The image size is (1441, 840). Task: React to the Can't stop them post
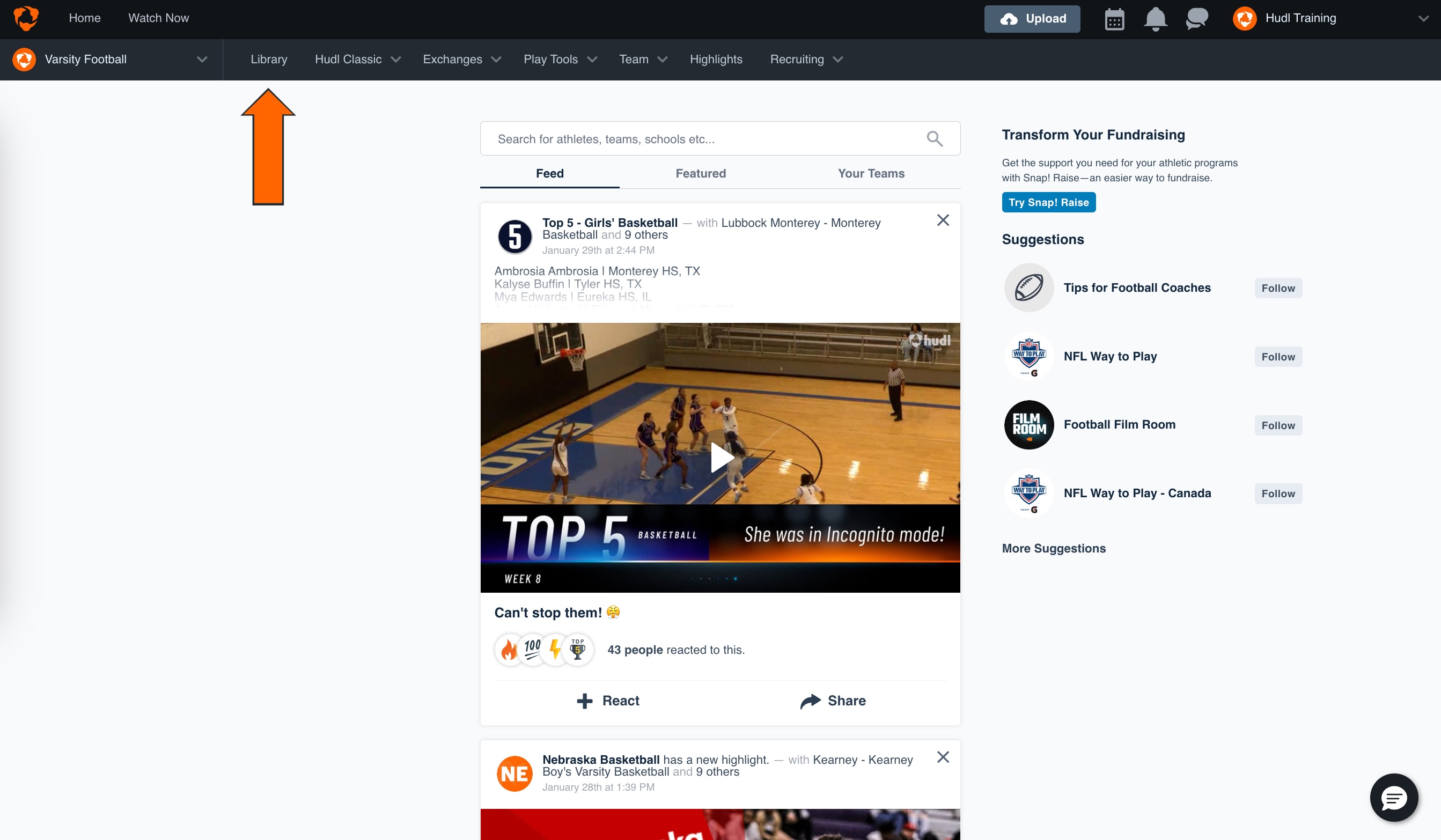click(607, 701)
